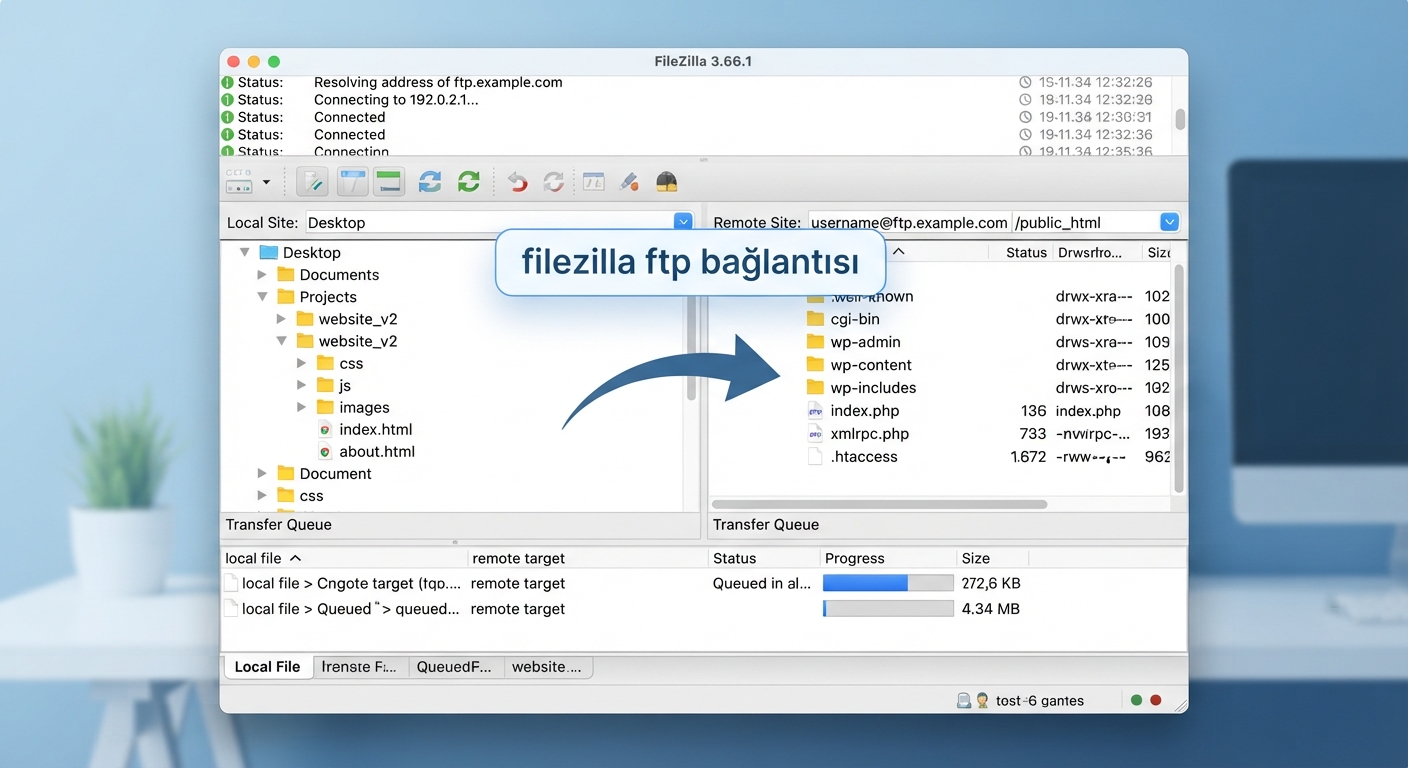
Task: Select the wp-admin folder icon
Action: click(815, 342)
